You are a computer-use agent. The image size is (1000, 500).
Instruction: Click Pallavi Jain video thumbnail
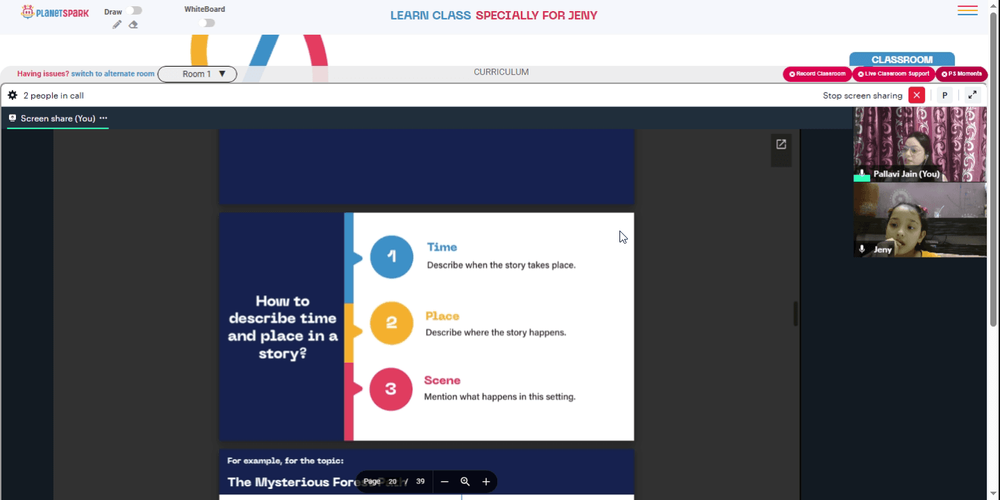coord(920,144)
